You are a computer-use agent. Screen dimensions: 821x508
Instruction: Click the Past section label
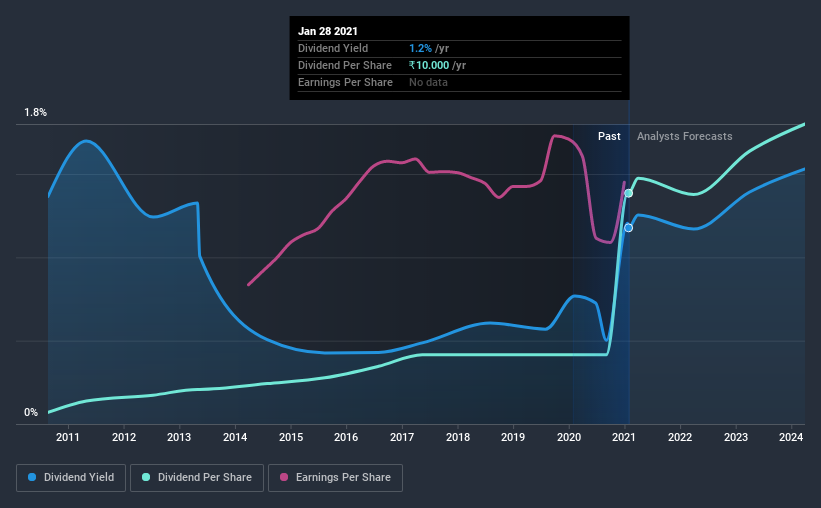609,136
